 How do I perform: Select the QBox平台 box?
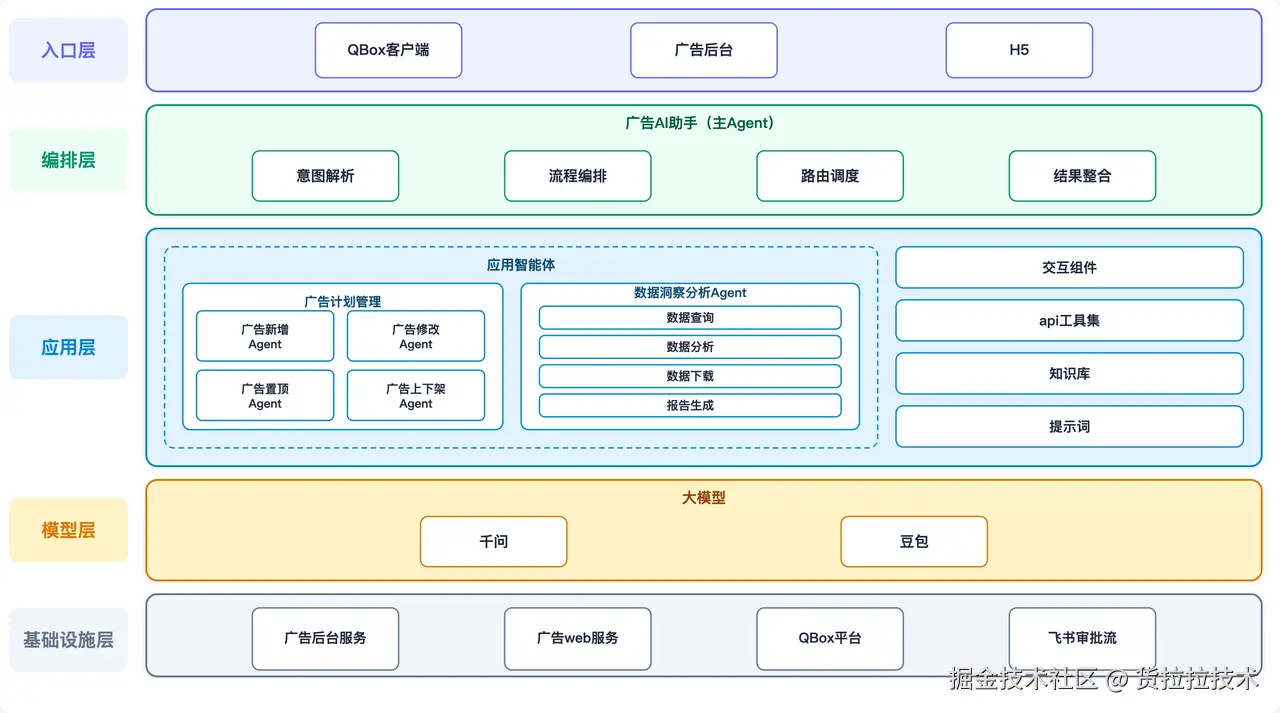click(x=830, y=638)
